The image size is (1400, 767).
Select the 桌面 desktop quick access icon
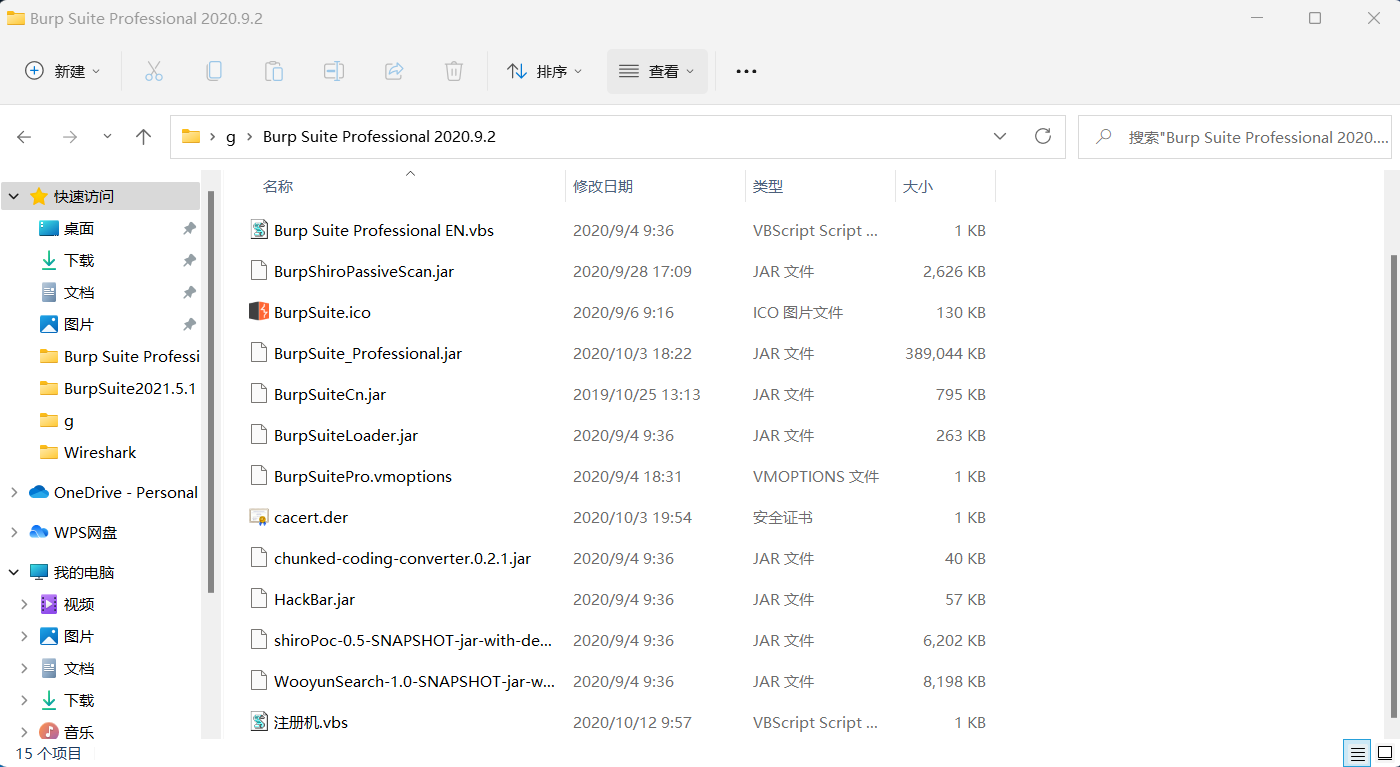pyautogui.click(x=49, y=228)
